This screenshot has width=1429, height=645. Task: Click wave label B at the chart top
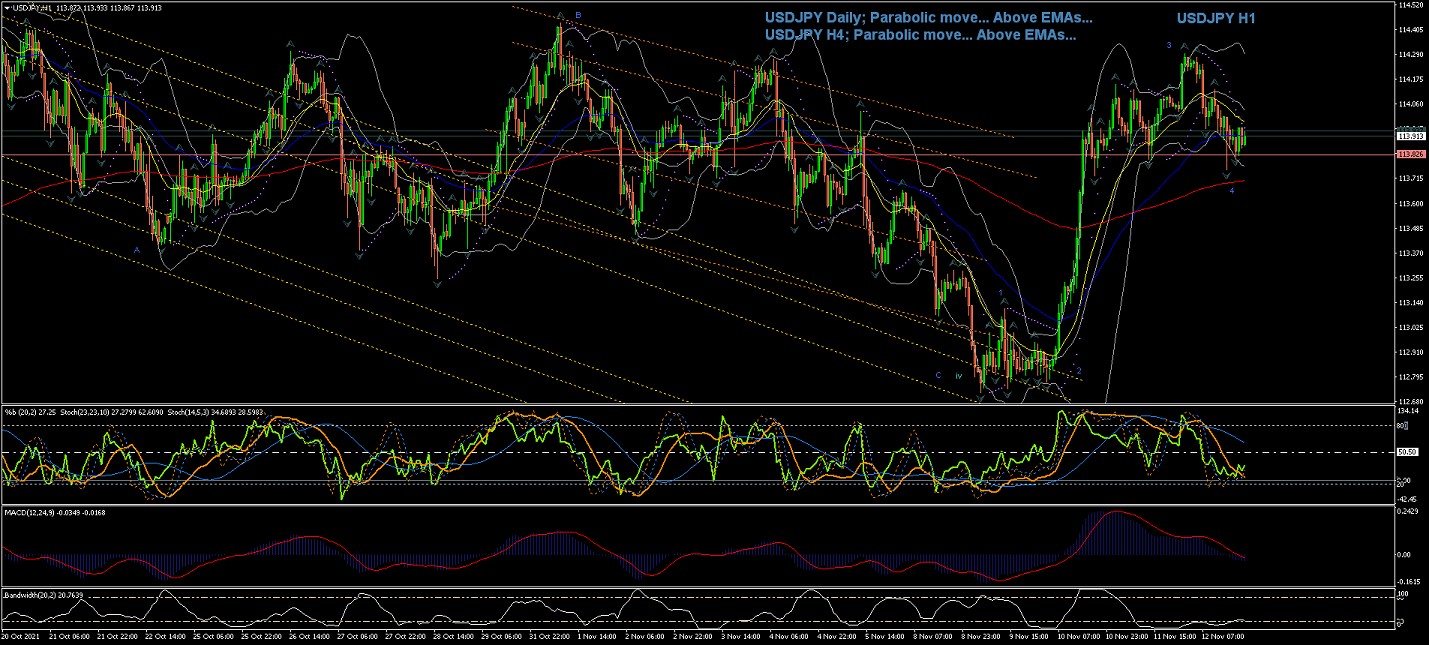click(578, 15)
